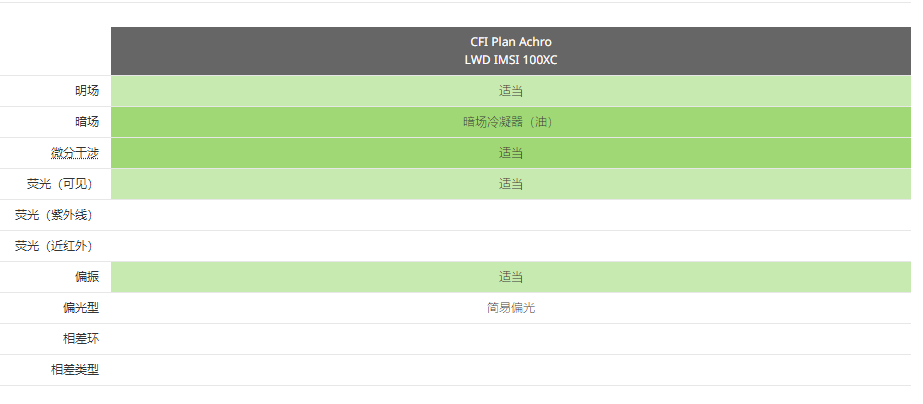
Task: Click the 适当 cell in 微分干涉 row
Action: point(511,153)
